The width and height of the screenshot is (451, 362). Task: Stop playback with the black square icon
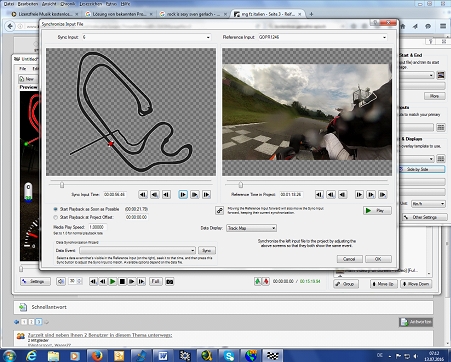coord(122,282)
